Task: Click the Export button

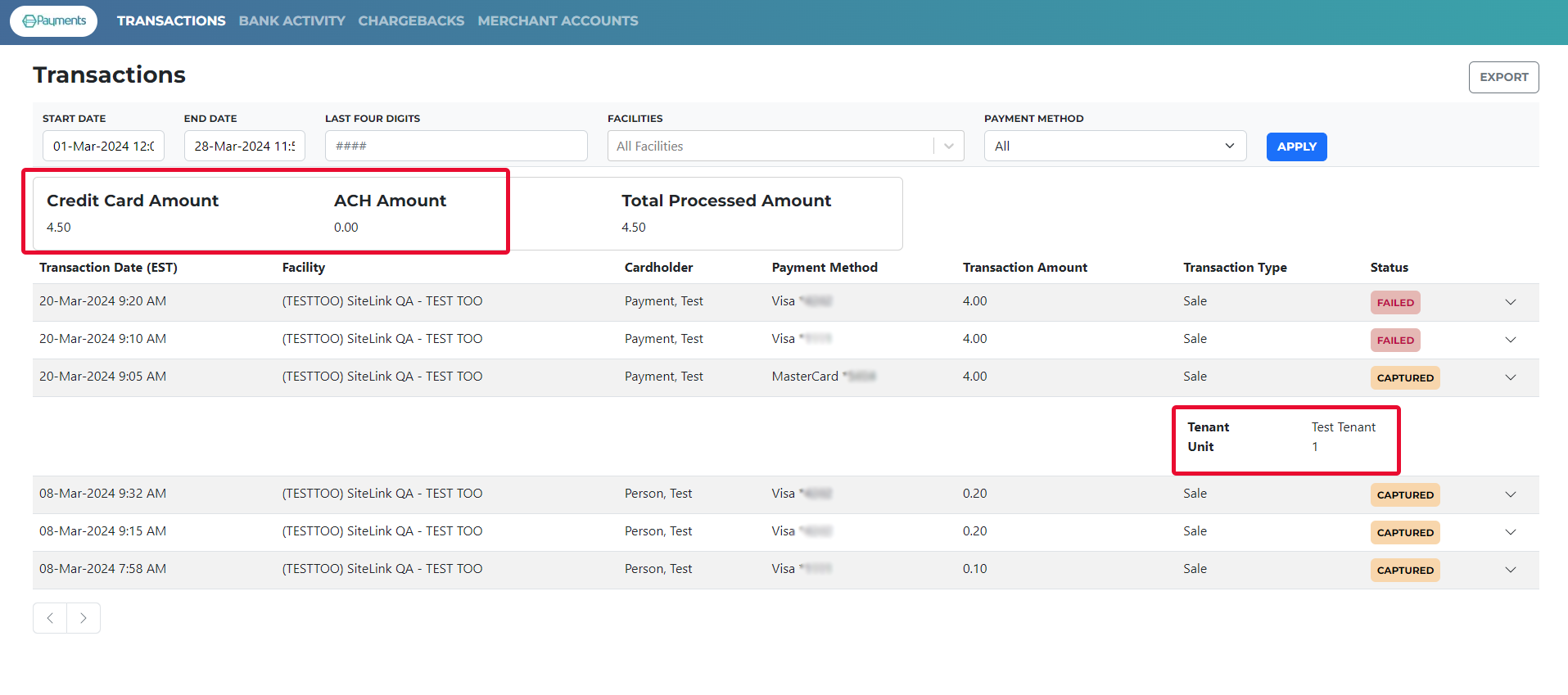Action: [1503, 77]
